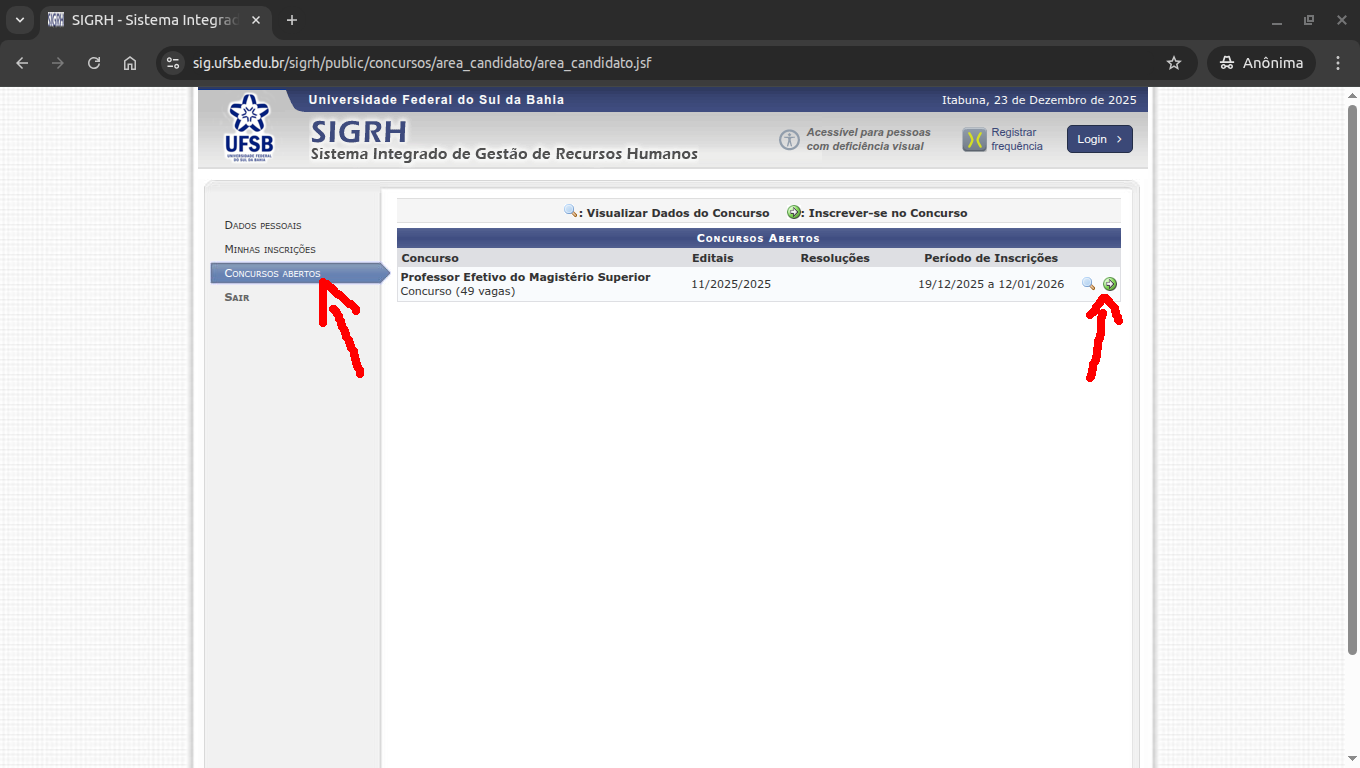1360x768 pixels.
Task: Open the site information icon in address bar
Action: 174,63
